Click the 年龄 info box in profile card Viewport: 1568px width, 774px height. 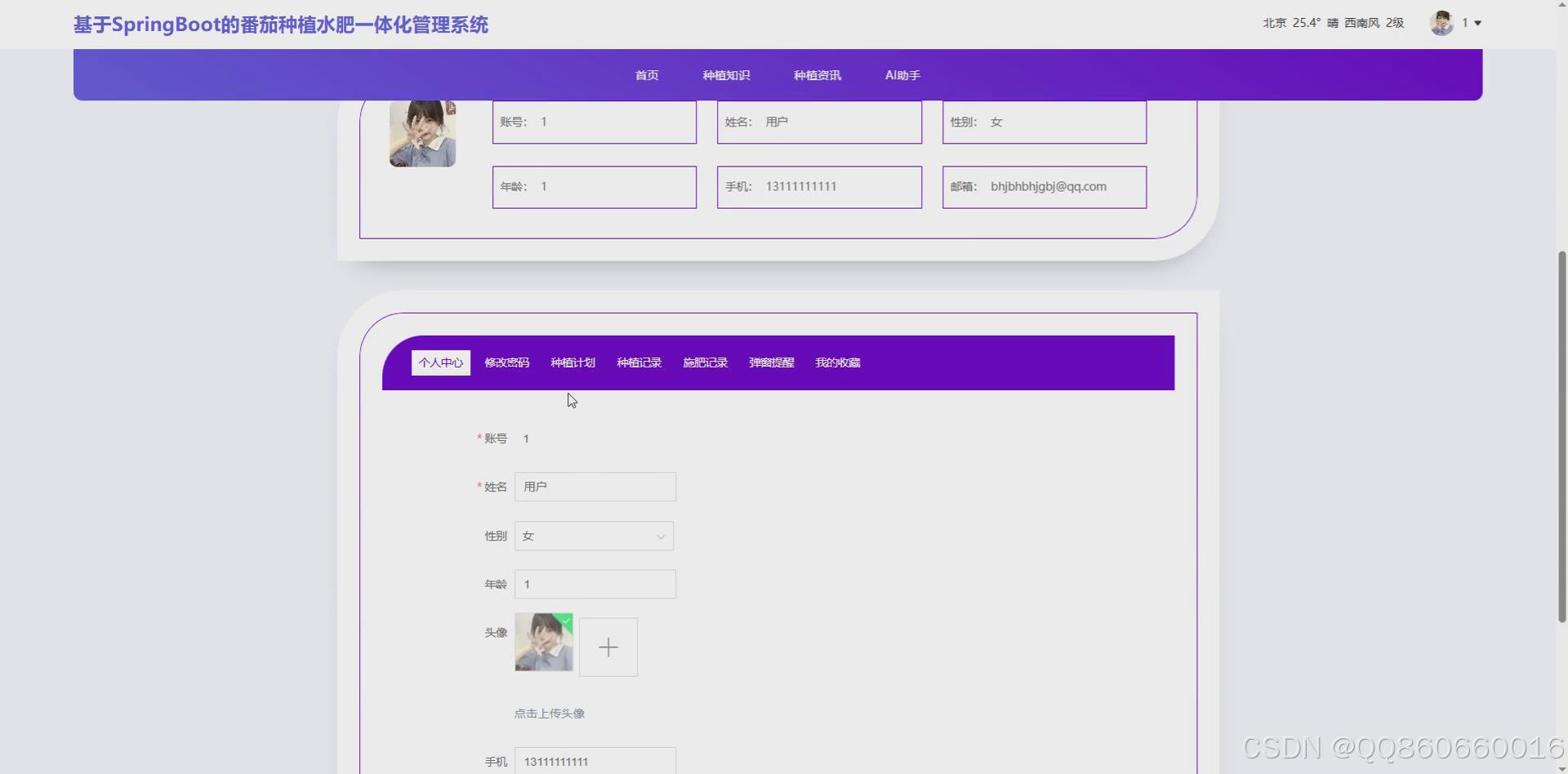click(595, 187)
